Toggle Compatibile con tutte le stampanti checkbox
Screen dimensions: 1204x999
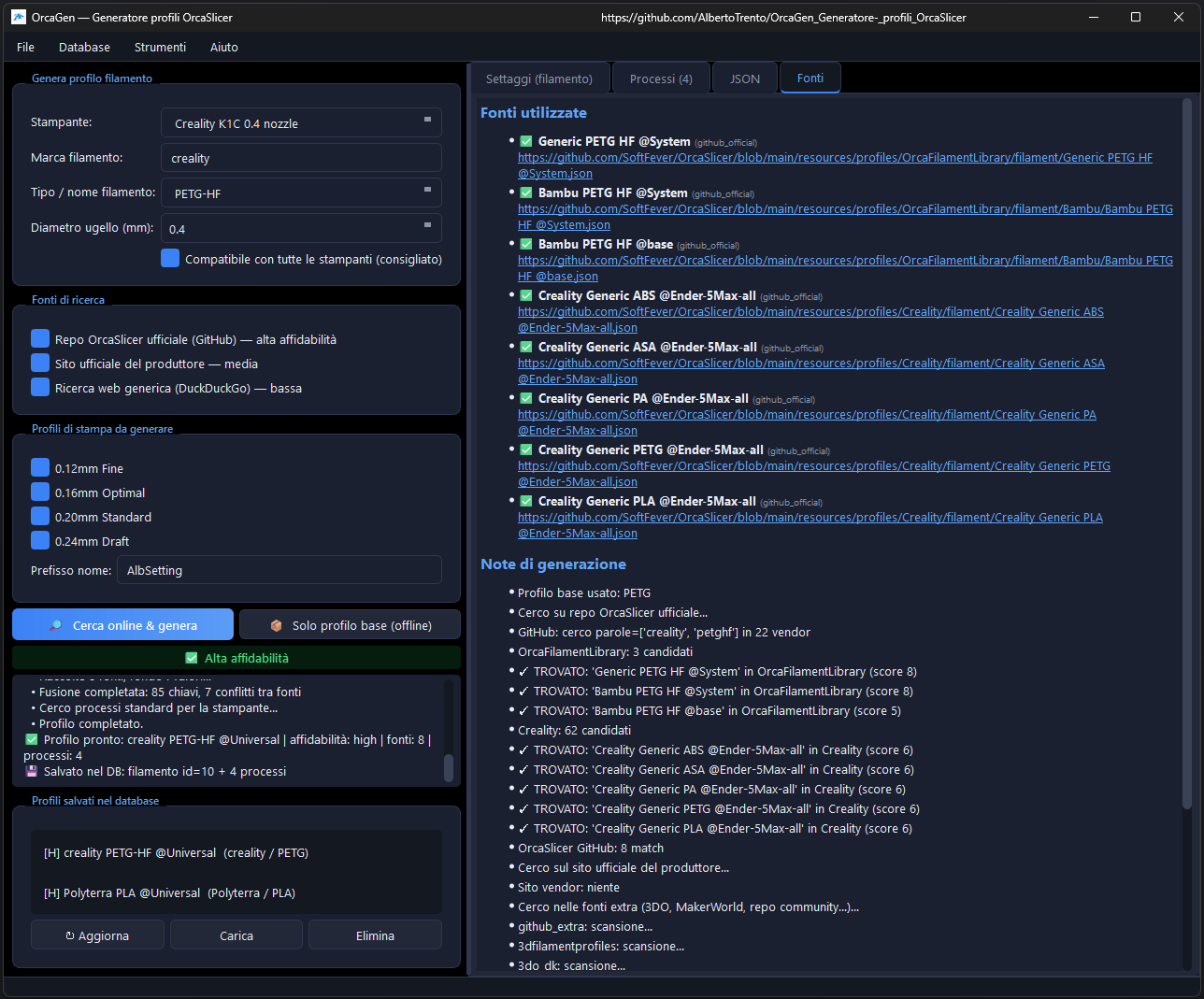(170, 258)
